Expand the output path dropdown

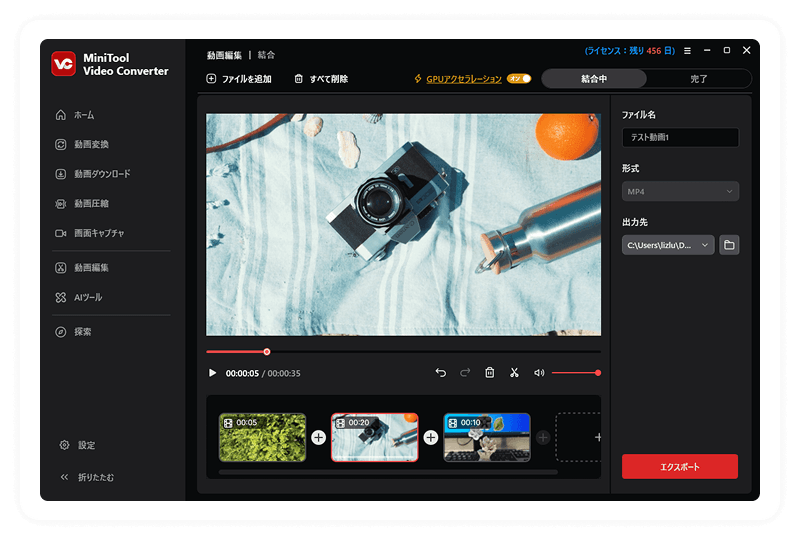coord(668,245)
